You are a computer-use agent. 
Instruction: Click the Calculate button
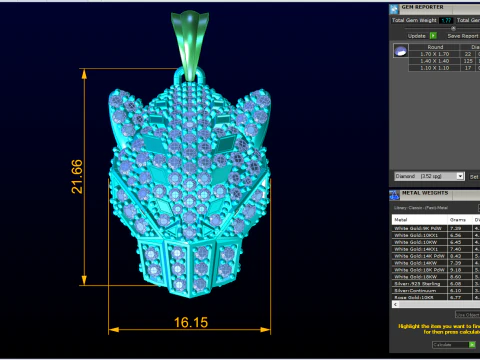[454, 345]
